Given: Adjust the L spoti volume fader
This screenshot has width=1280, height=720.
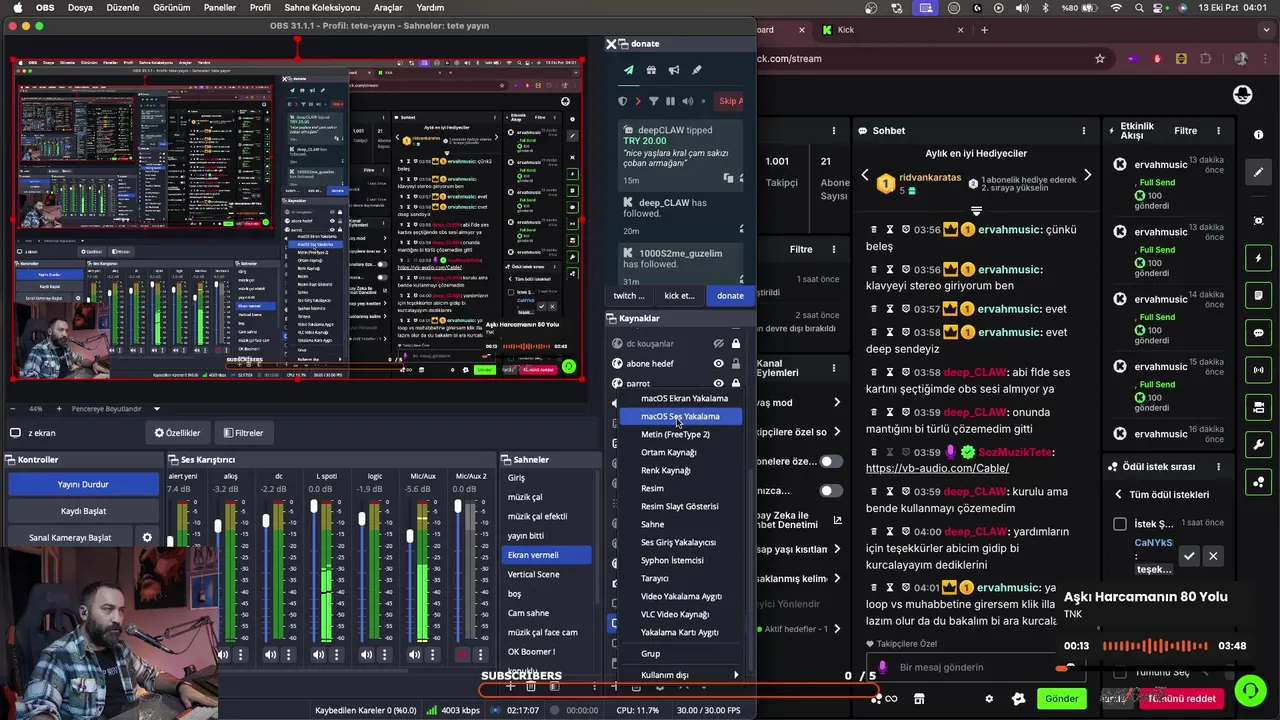Looking at the screenshot, I should pos(314,508).
